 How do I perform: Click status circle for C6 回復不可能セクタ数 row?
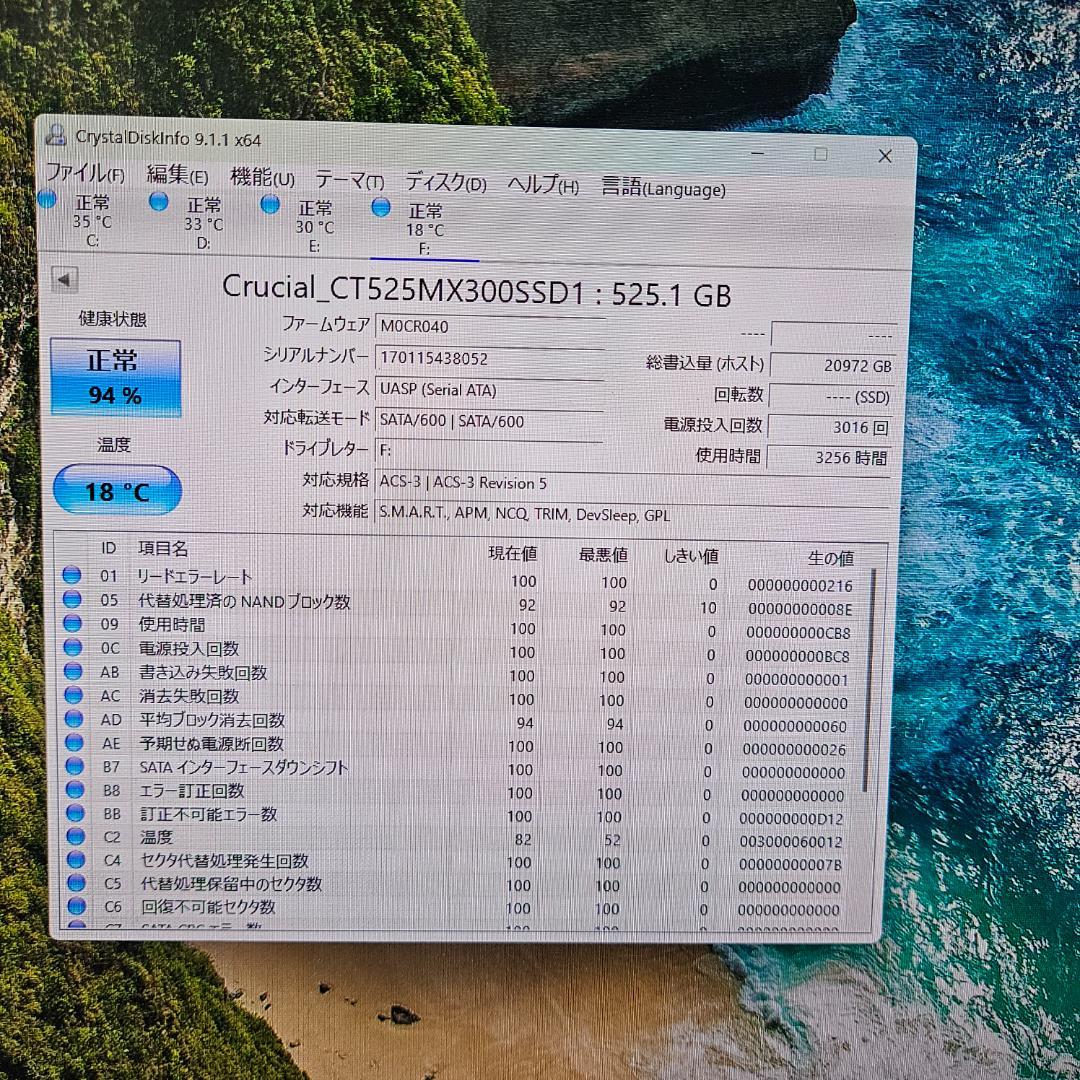coord(76,905)
